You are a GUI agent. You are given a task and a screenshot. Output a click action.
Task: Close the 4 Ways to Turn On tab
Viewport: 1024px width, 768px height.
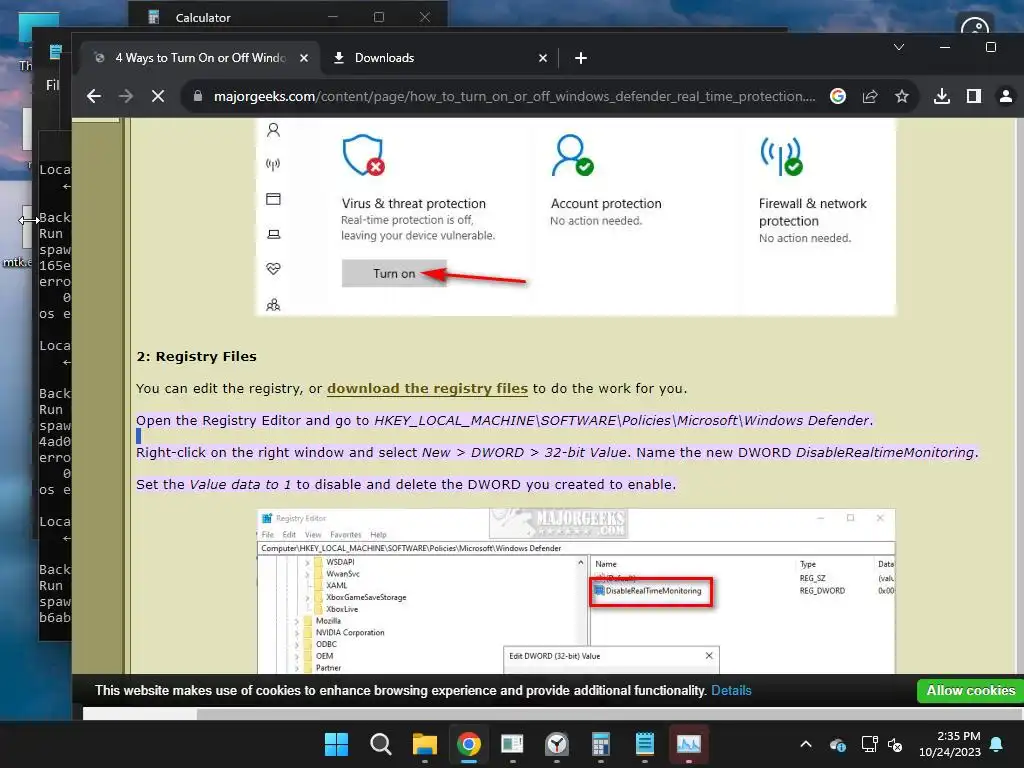point(304,58)
